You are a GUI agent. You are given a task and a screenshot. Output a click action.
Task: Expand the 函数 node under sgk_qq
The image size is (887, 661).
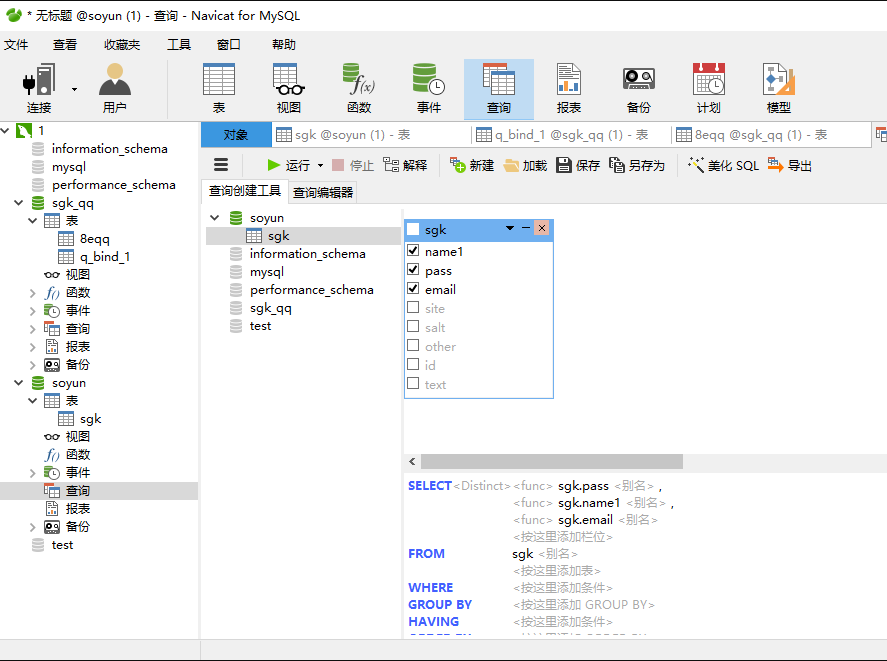point(32,293)
